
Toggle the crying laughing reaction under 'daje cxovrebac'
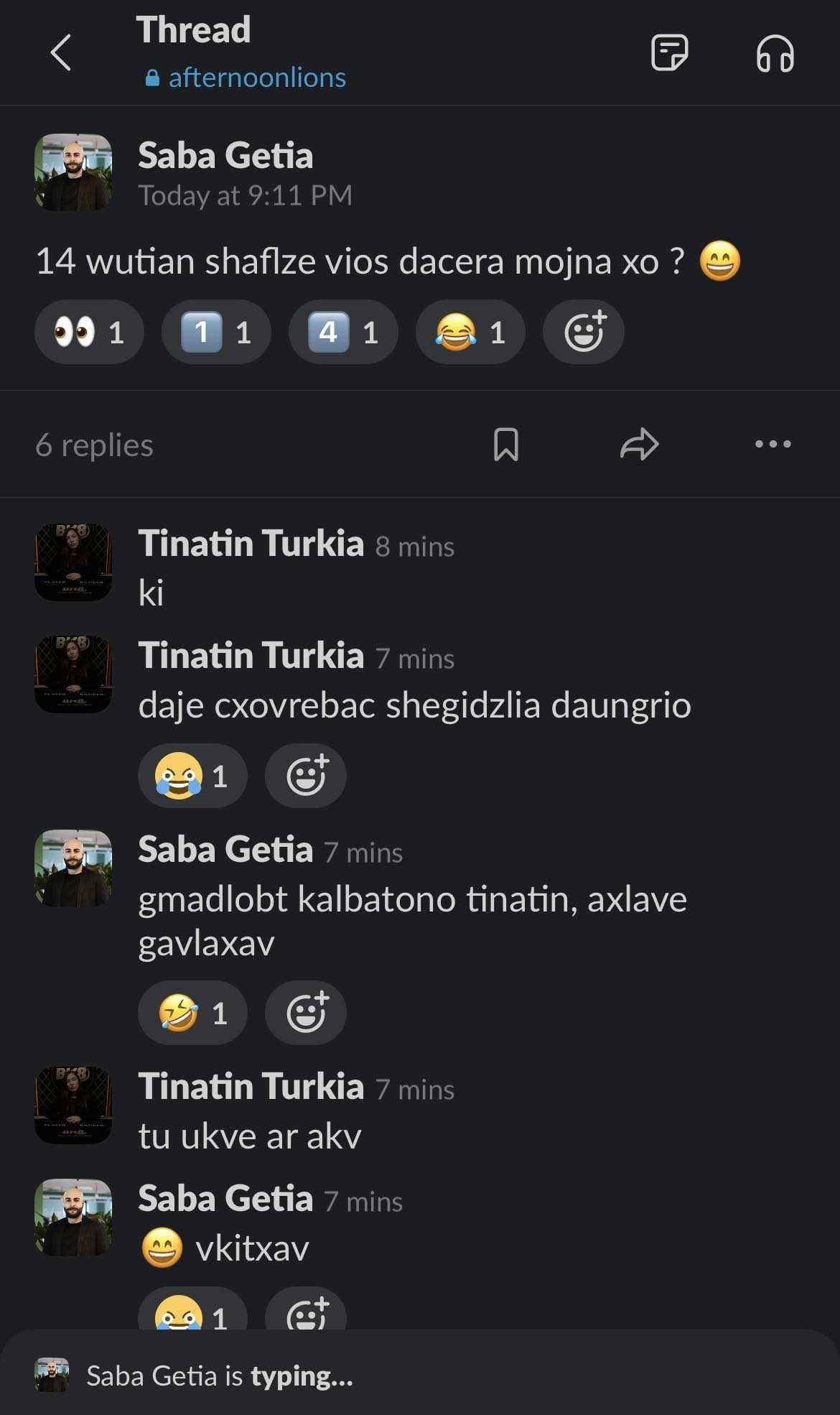click(x=192, y=776)
